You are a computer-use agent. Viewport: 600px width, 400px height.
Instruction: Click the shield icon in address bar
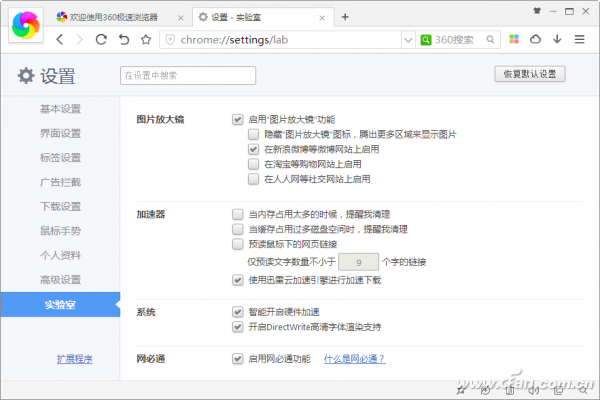[170, 40]
